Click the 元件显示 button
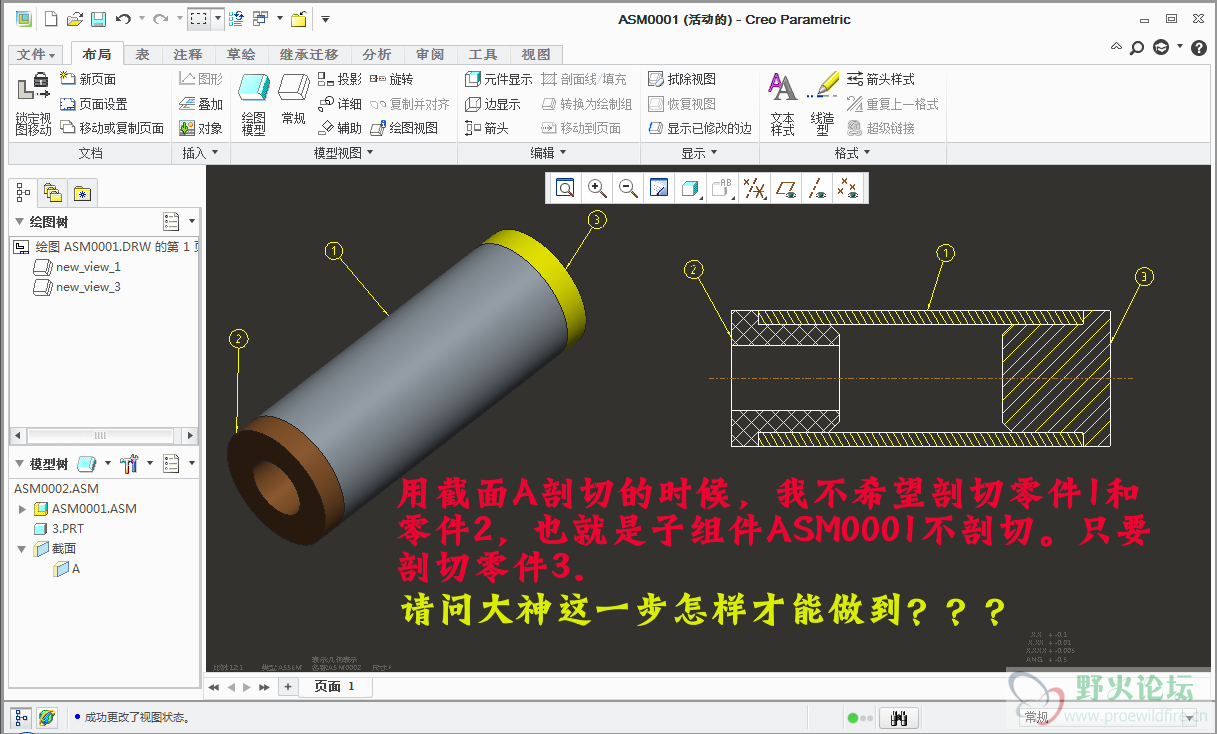This screenshot has width=1217, height=734. [x=499, y=79]
